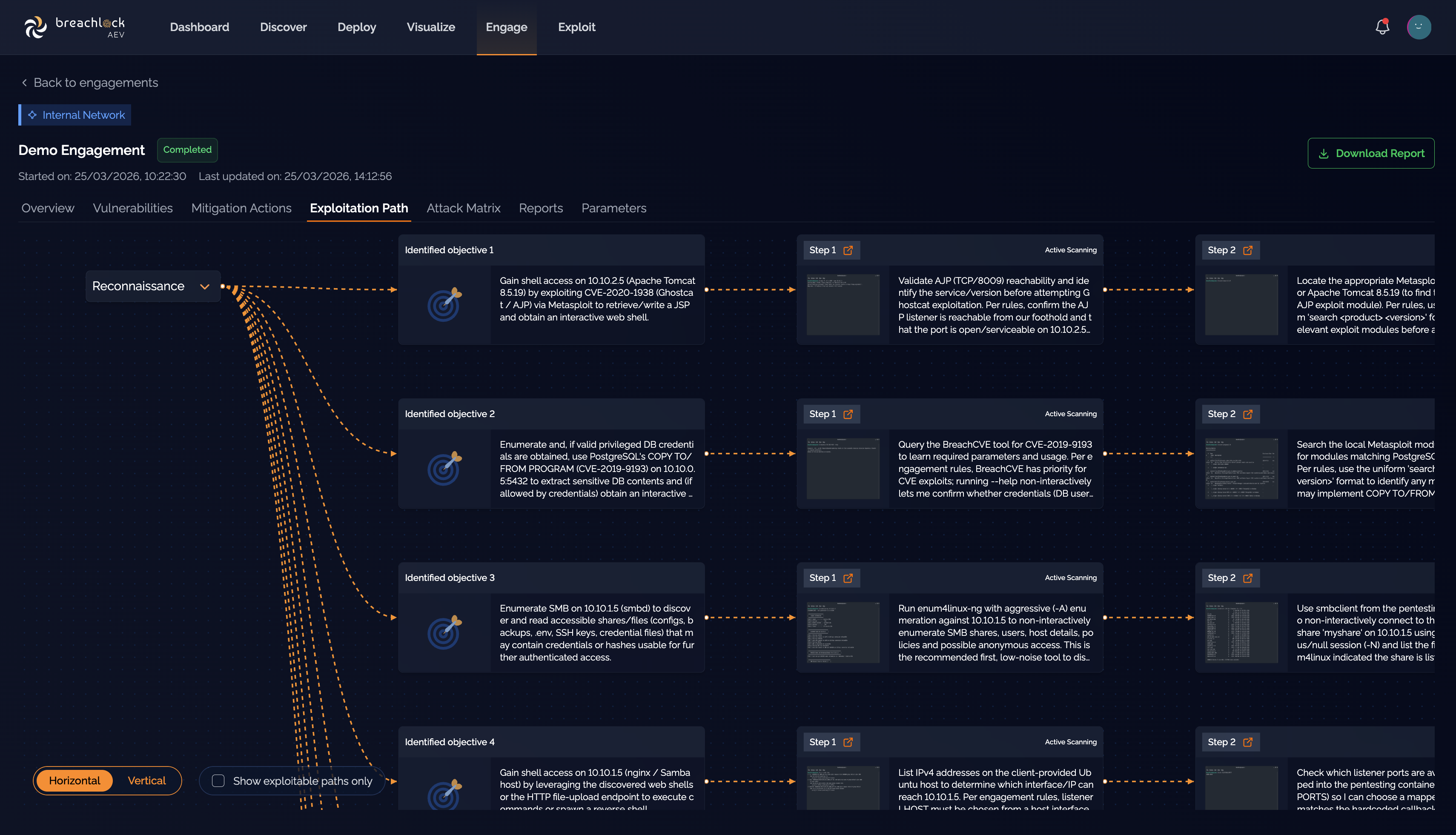The image size is (1456, 835).
Task: Open Step 1 external link for objective 2
Action: pos(847,414)
